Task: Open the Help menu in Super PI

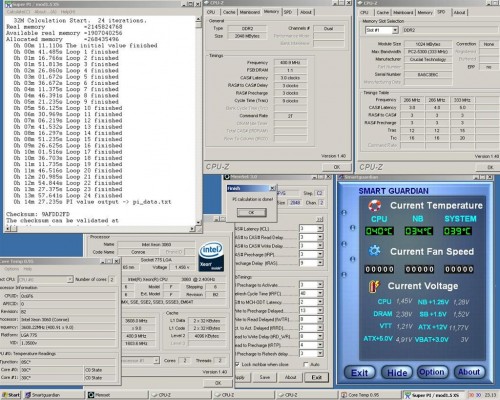Action: [x=68, y=12]
